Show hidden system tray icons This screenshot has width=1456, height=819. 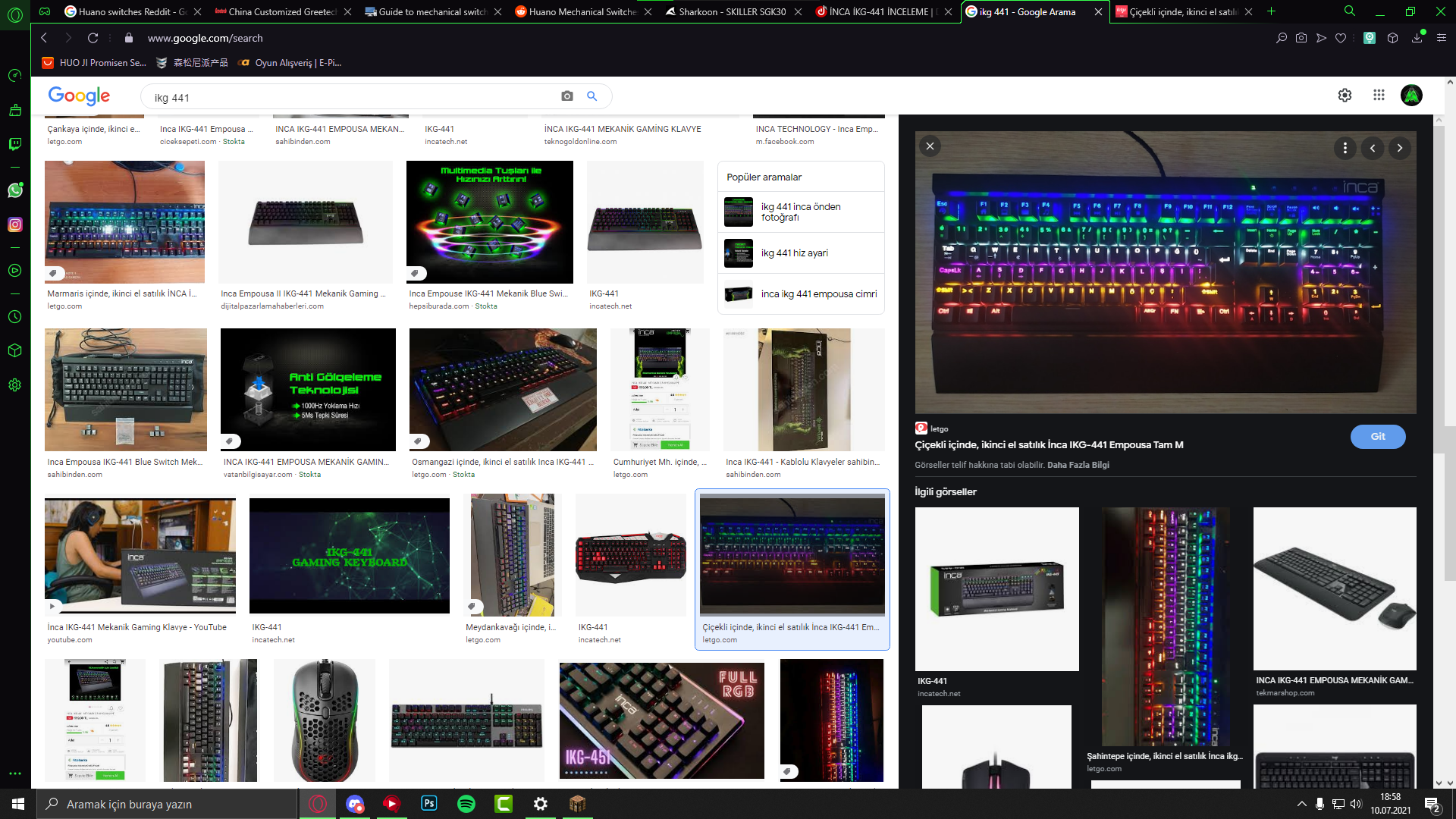click(x=1302, y=804)
